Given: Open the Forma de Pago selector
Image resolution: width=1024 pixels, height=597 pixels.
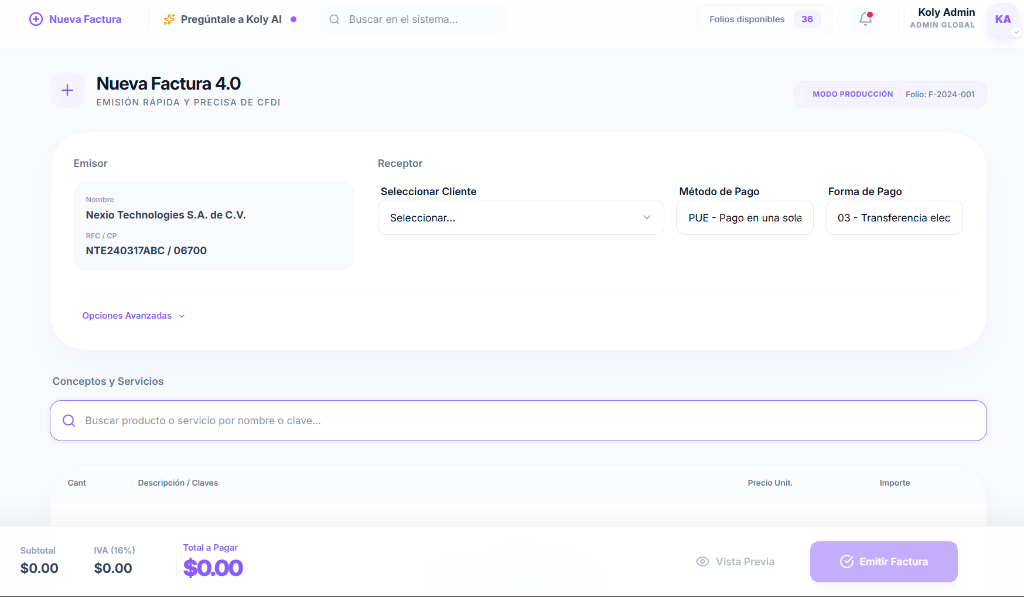Looking at the screenshot, I should (x=893, y=217).
